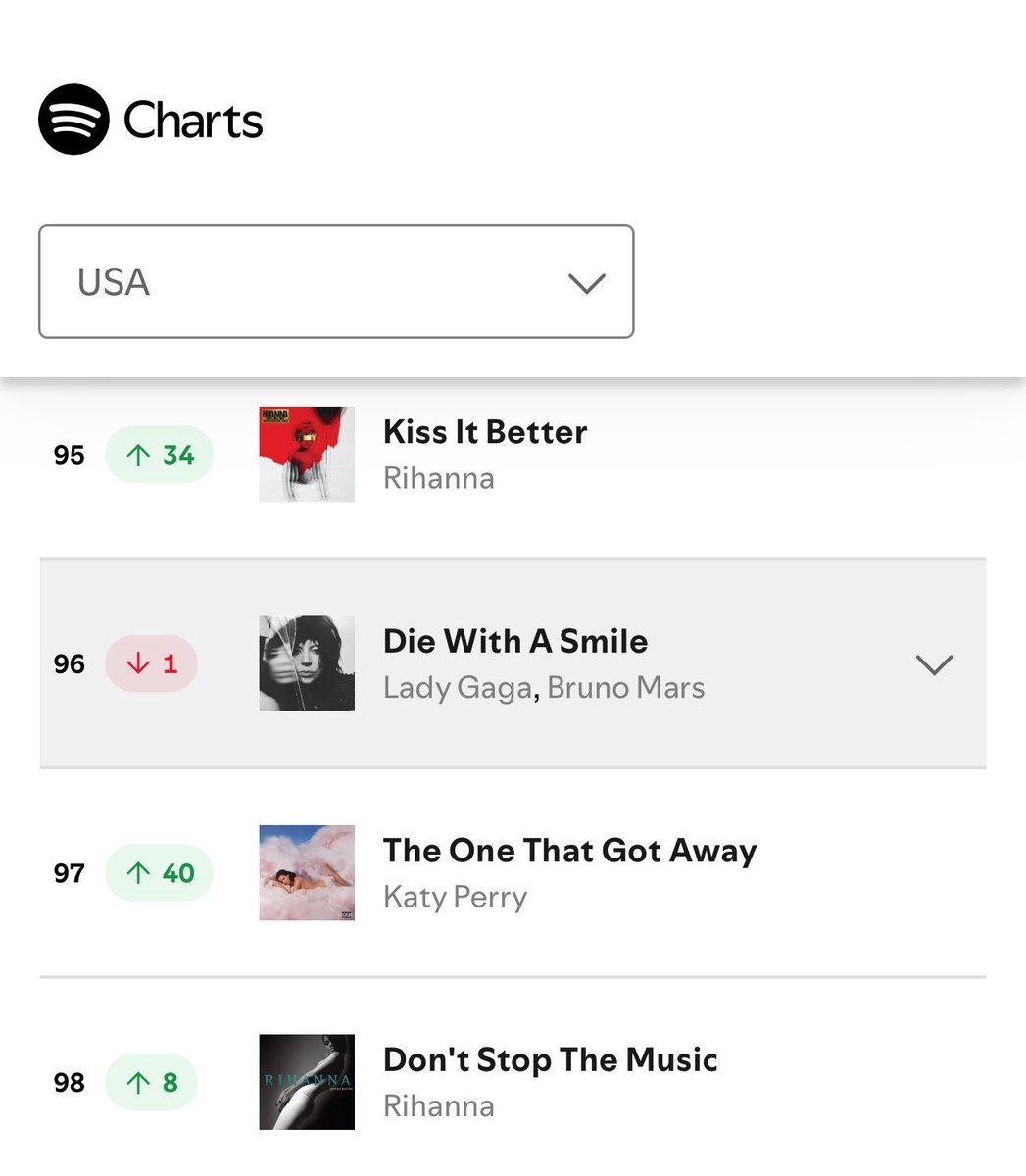Open Rihanna artist link under Kiss It Better

point(439,479)
